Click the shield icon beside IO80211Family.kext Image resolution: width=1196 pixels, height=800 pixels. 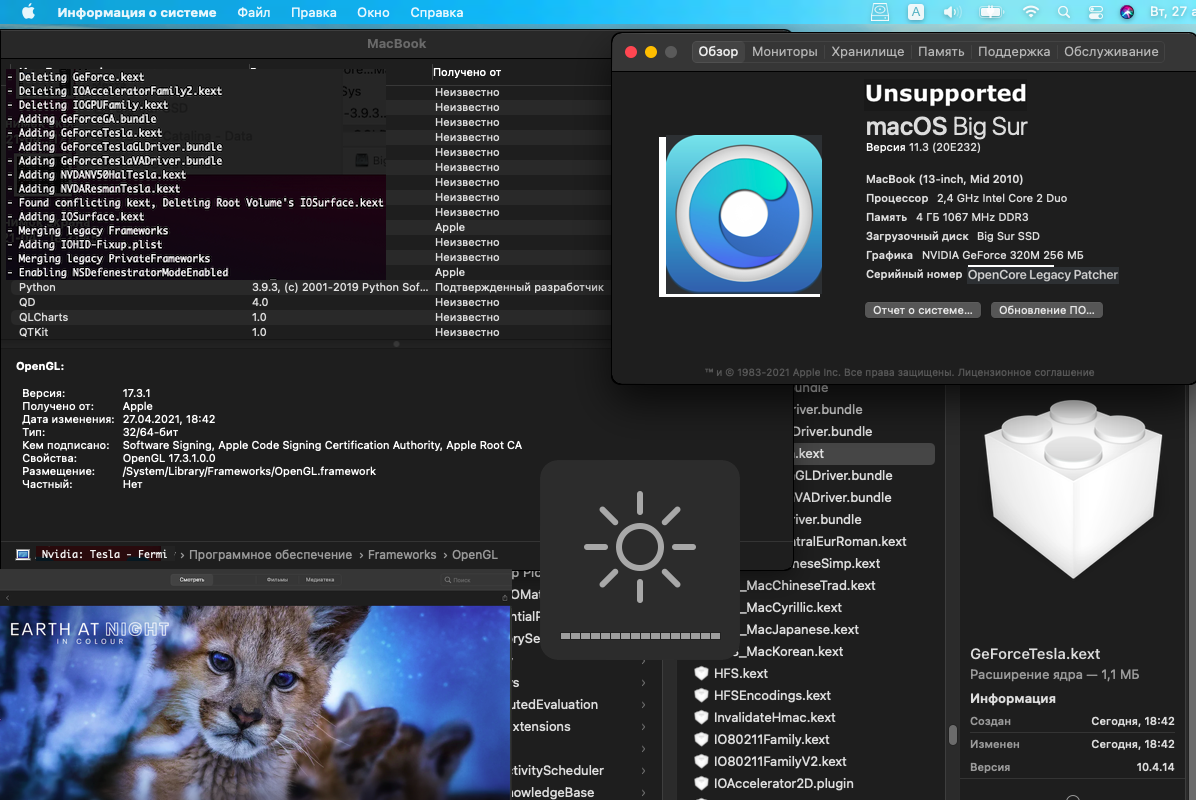[x=701, y=740]
